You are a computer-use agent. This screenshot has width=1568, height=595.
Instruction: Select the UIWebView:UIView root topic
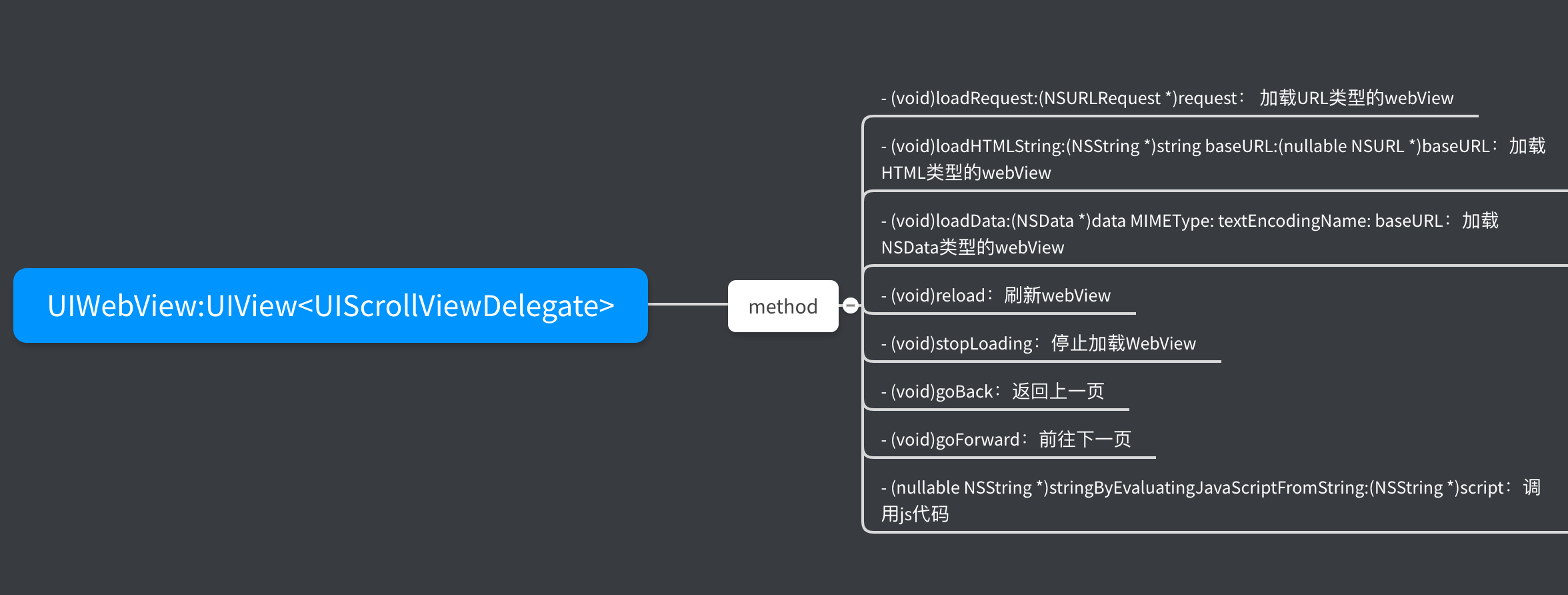[x=331, y=306]
